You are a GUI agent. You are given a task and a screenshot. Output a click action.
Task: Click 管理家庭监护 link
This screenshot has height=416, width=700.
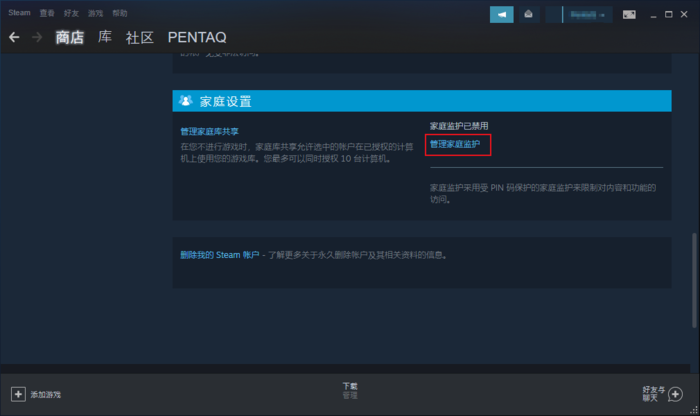pos(455,144)
